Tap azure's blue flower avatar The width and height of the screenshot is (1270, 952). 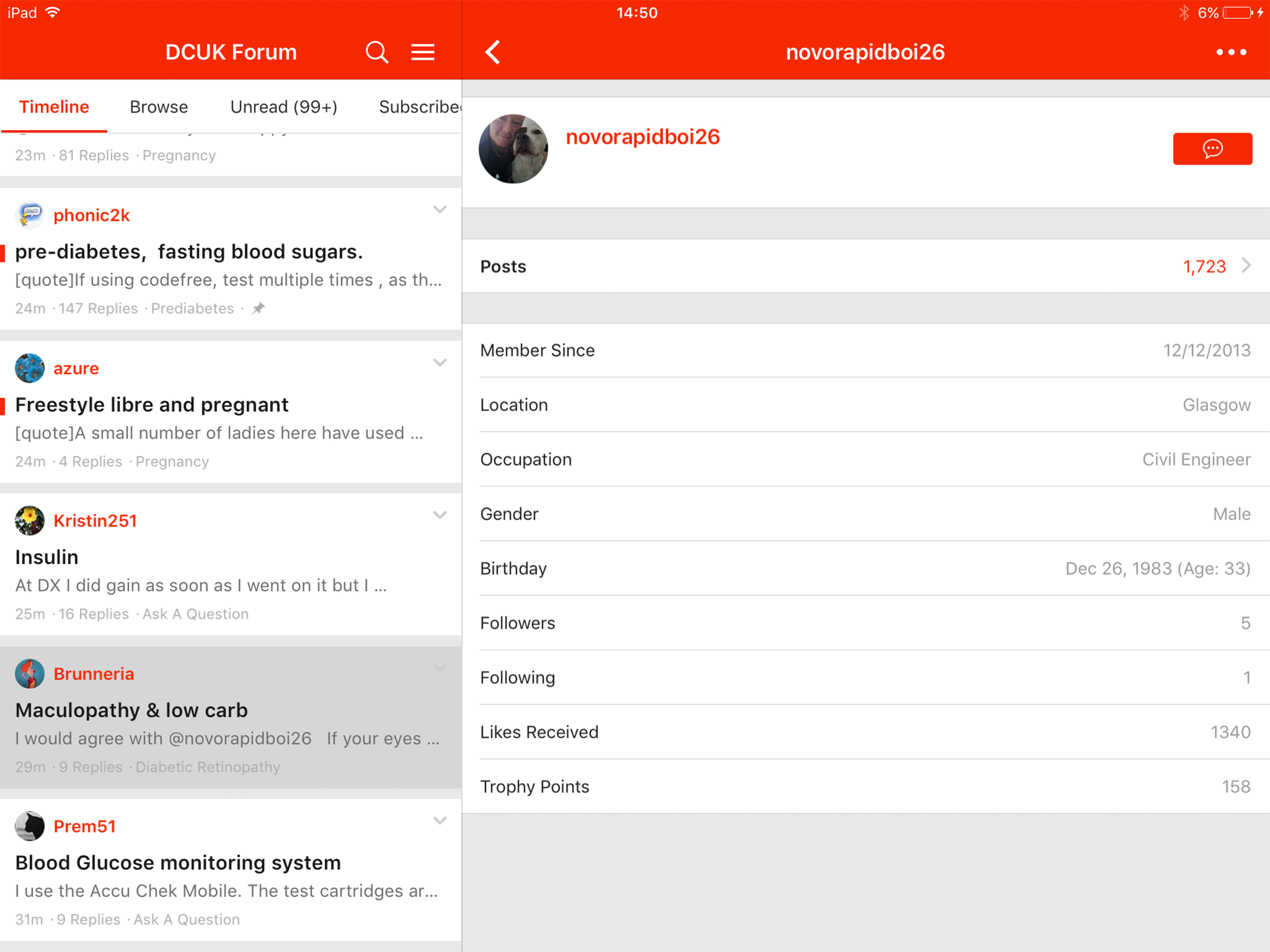(30, 368)
